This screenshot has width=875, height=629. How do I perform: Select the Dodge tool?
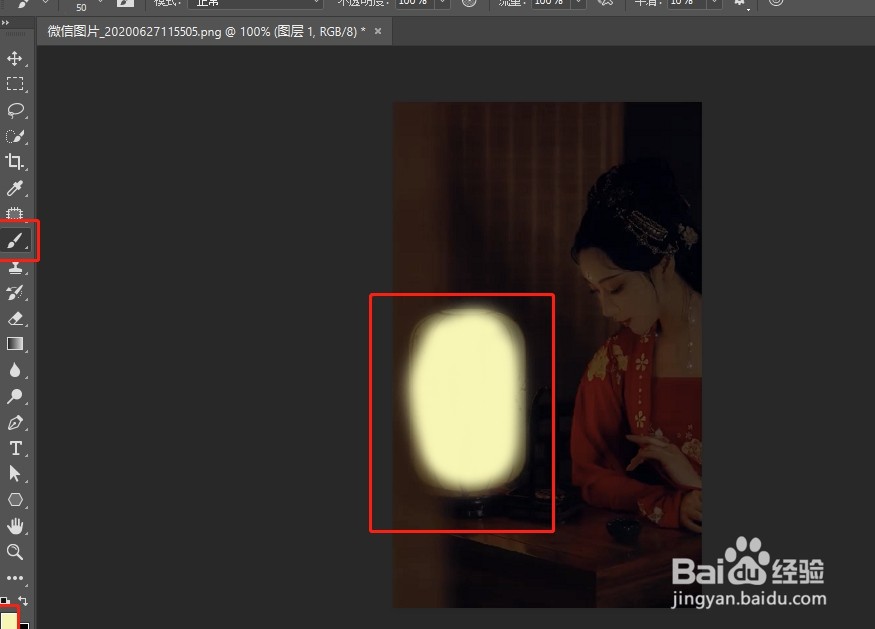pos(15,396)
